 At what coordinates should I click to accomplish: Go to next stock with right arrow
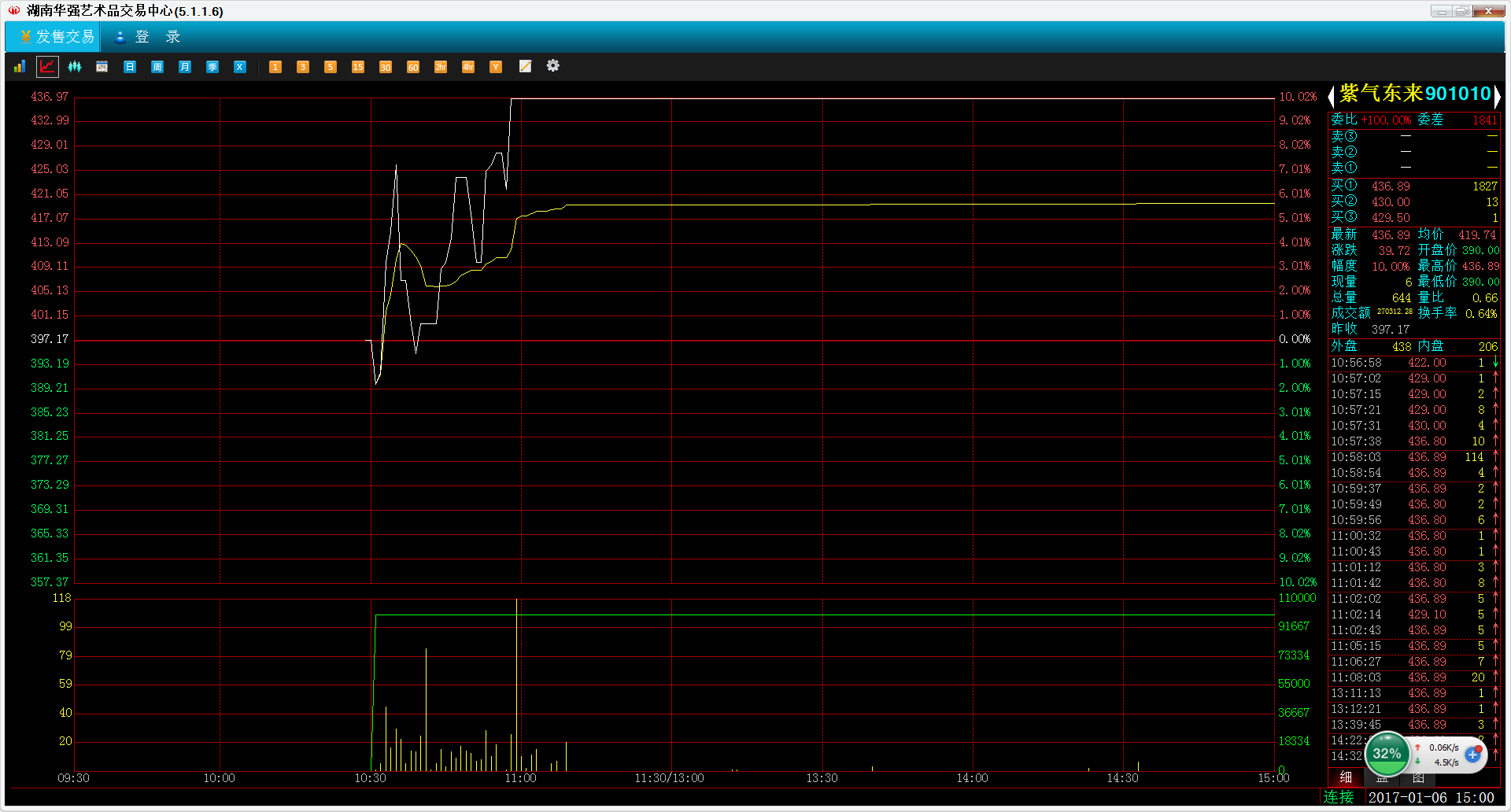[x=1497, y=96]
